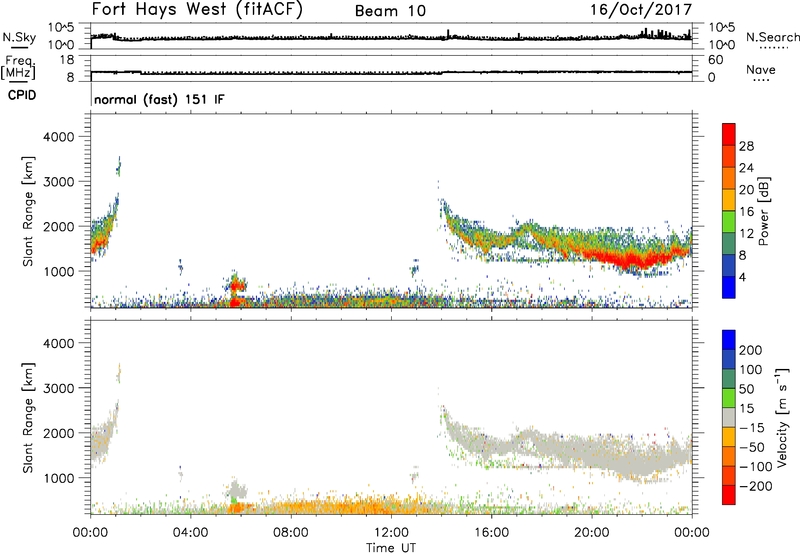Click the 'N.Search' legend label

[x=772, y=37]
